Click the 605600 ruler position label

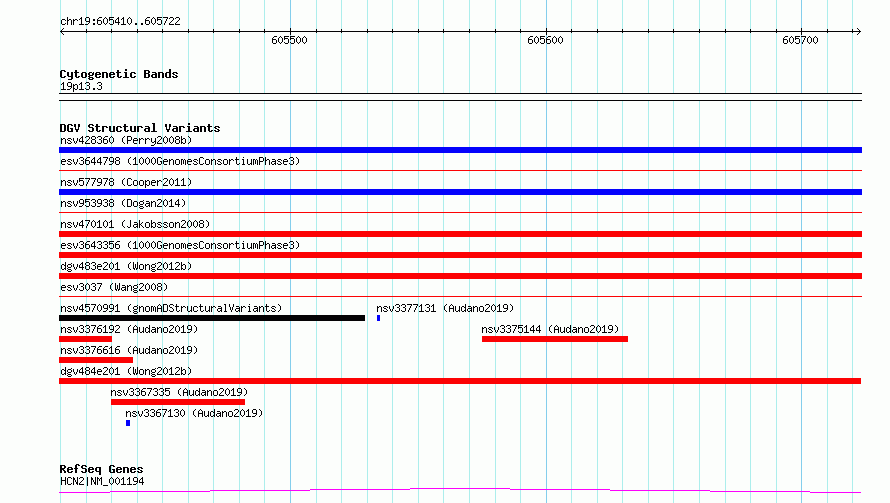coord(545,40)
